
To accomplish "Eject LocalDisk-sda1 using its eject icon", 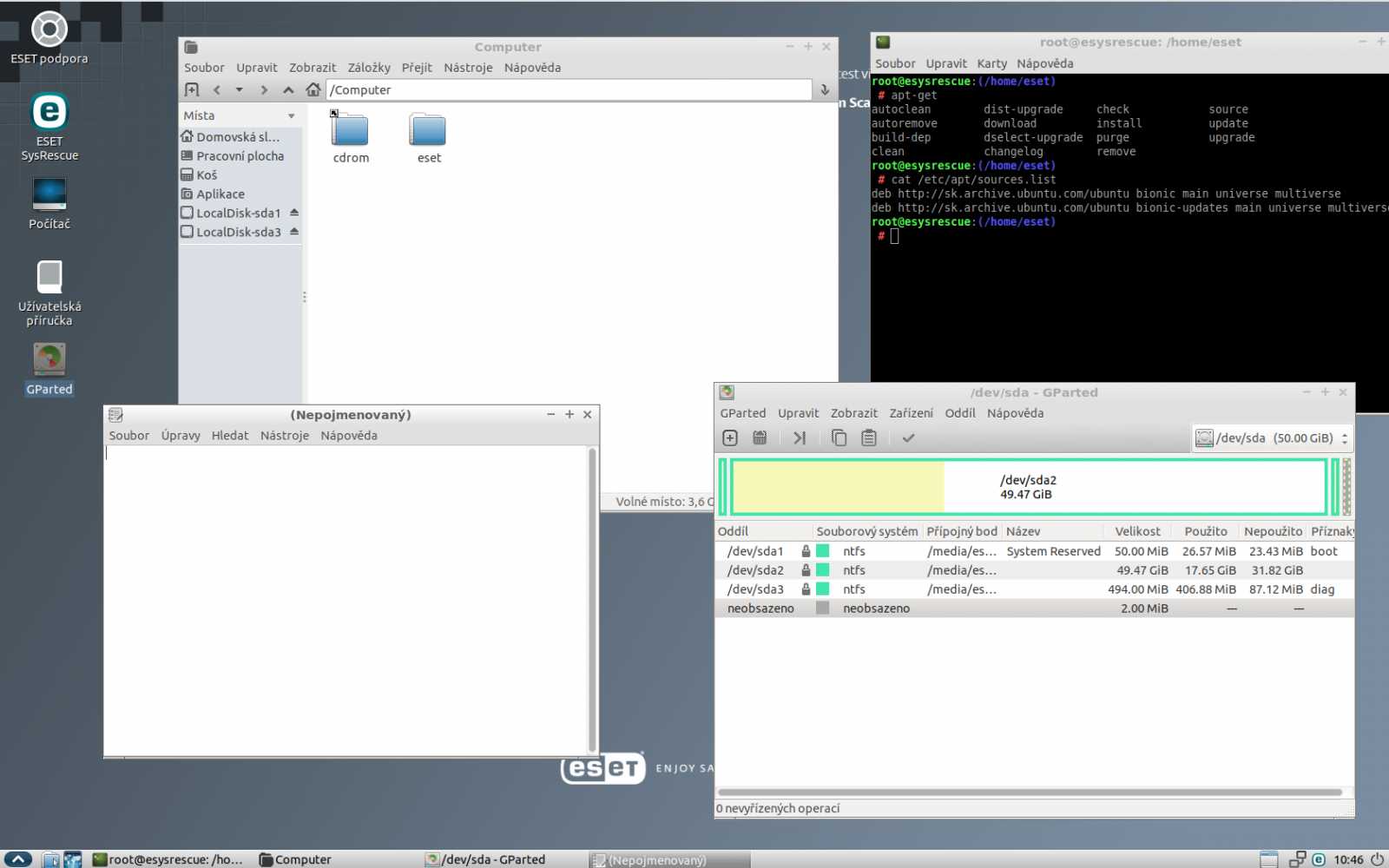I will click(294, 213).
